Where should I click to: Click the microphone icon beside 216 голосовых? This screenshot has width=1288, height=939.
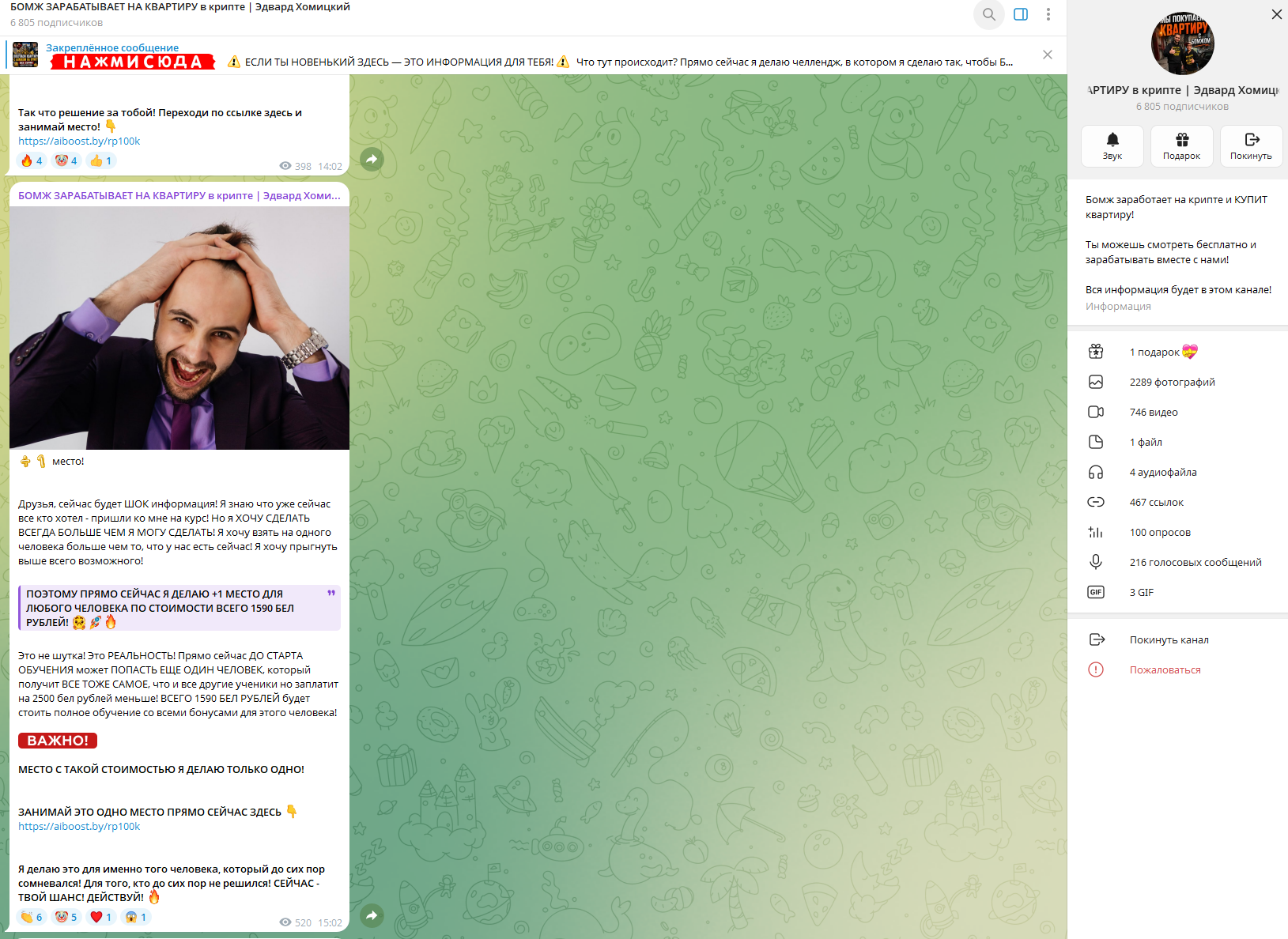1096,562
